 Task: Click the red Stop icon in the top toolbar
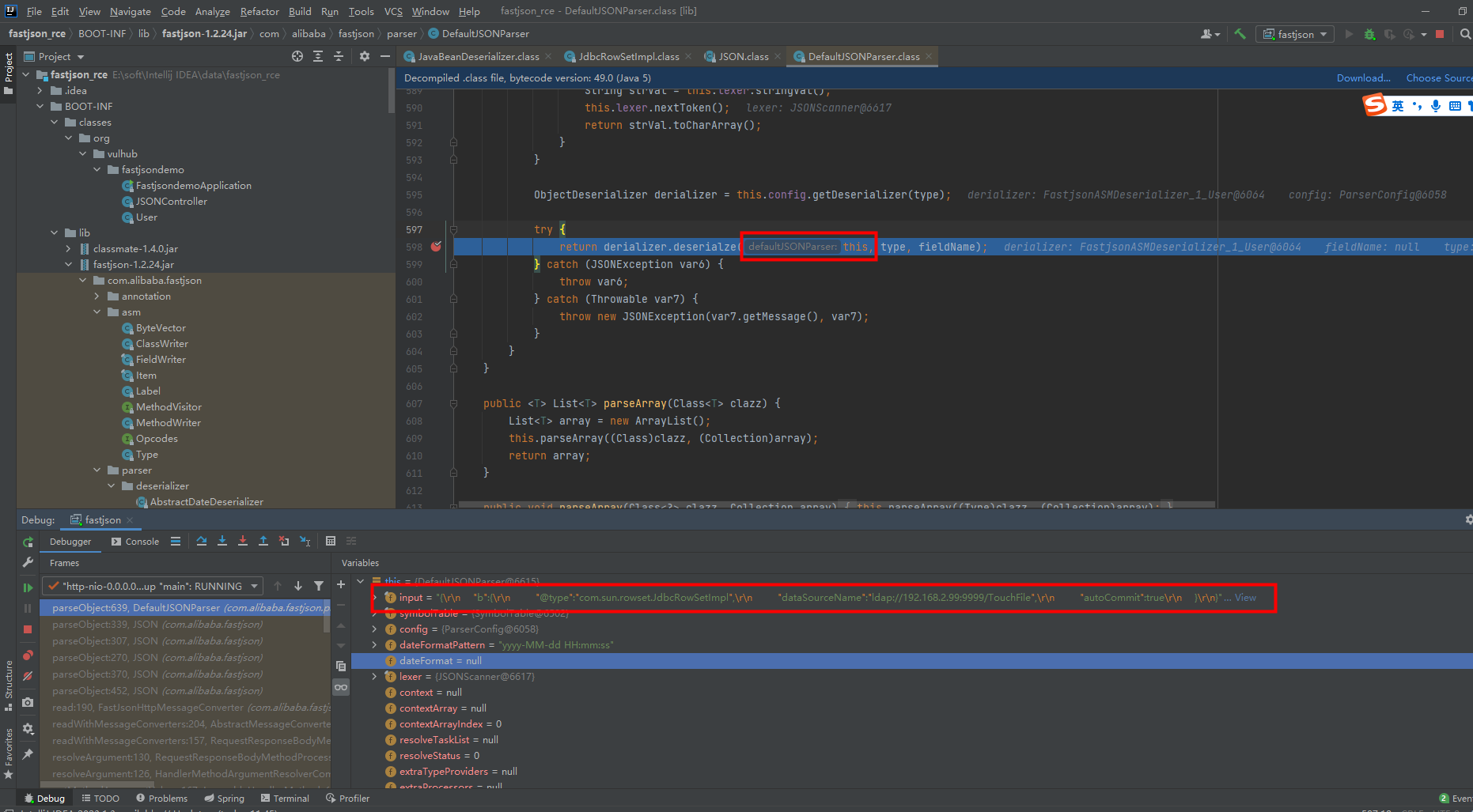pyautogui.click(x=1440, y=34)
